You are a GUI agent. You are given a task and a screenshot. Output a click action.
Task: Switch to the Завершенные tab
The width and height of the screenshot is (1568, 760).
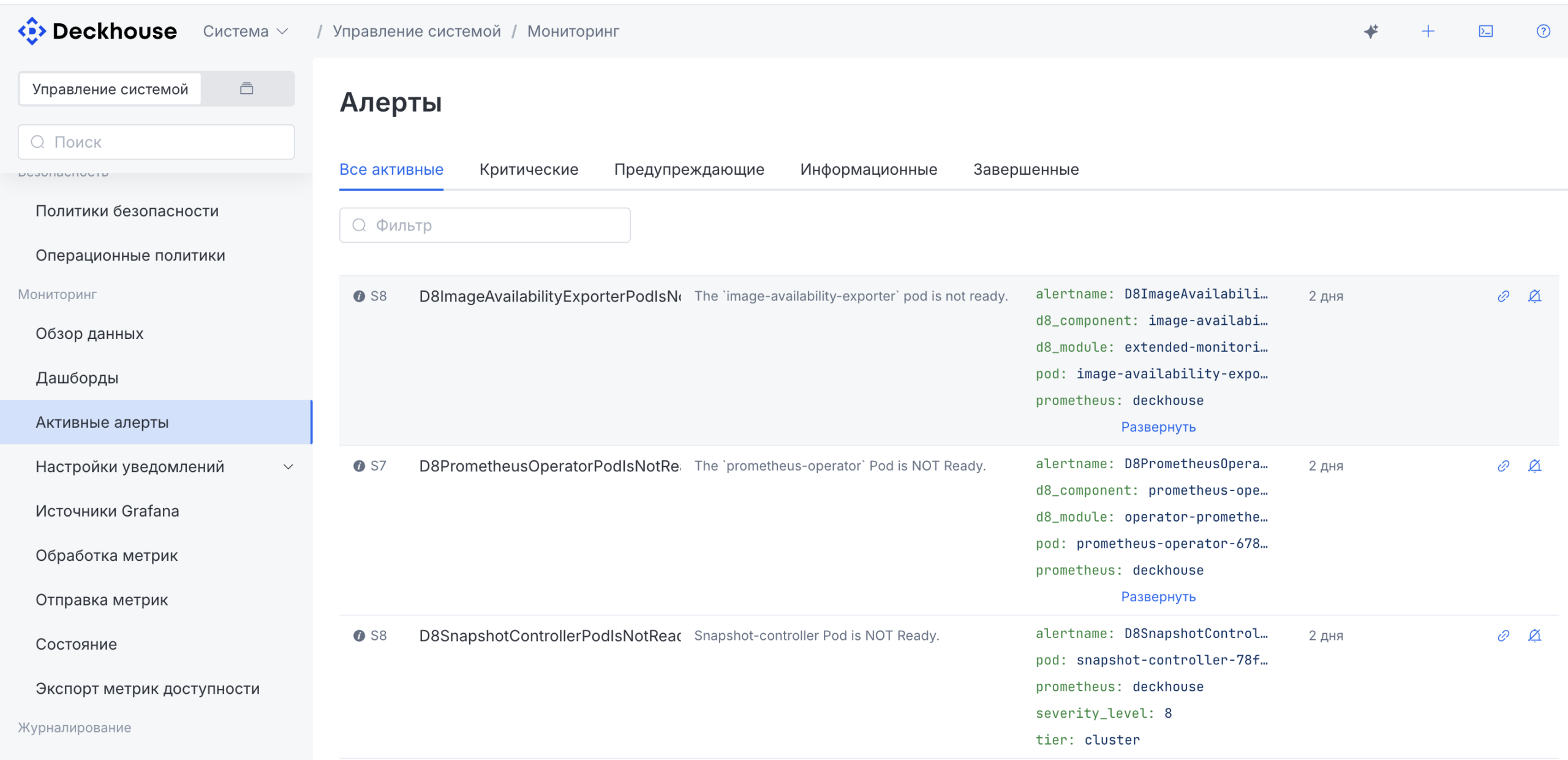pos(1026,170)
